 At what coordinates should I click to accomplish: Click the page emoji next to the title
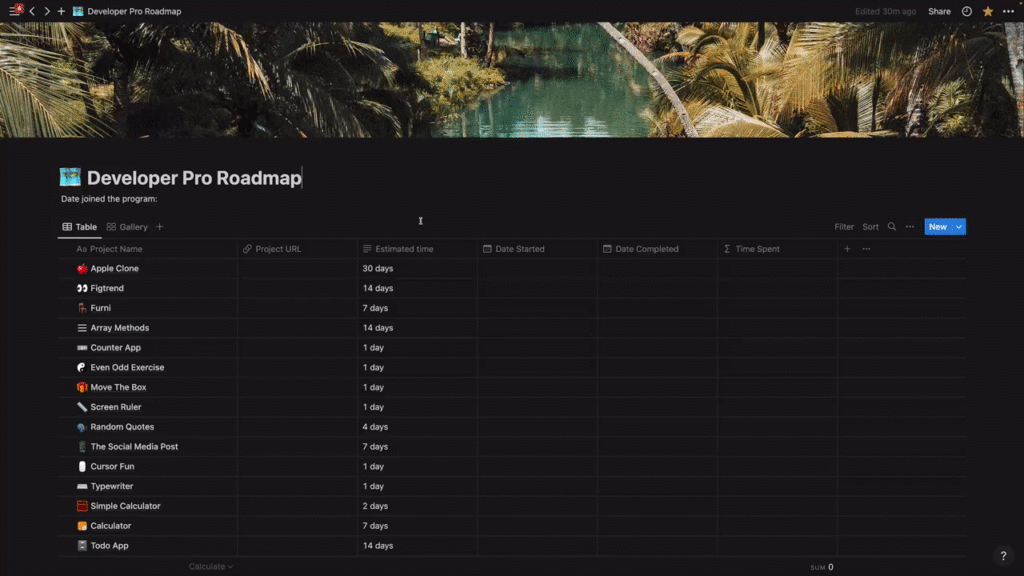(x=70, y=176)
